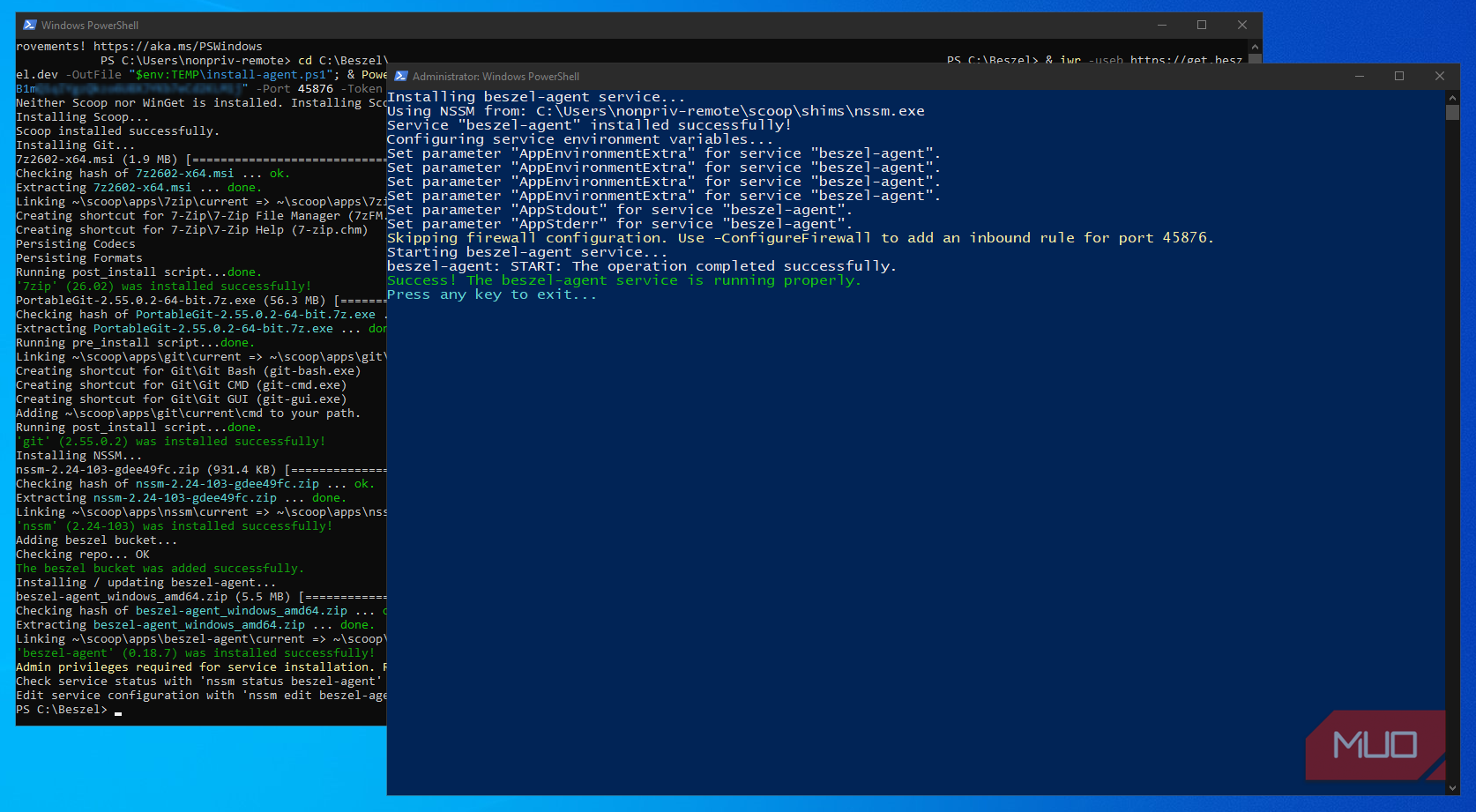Click 'Windows PowerShell' title of back window
Image resolution: width=1476 pixels, height=812 pixels.
pos(90,26)
